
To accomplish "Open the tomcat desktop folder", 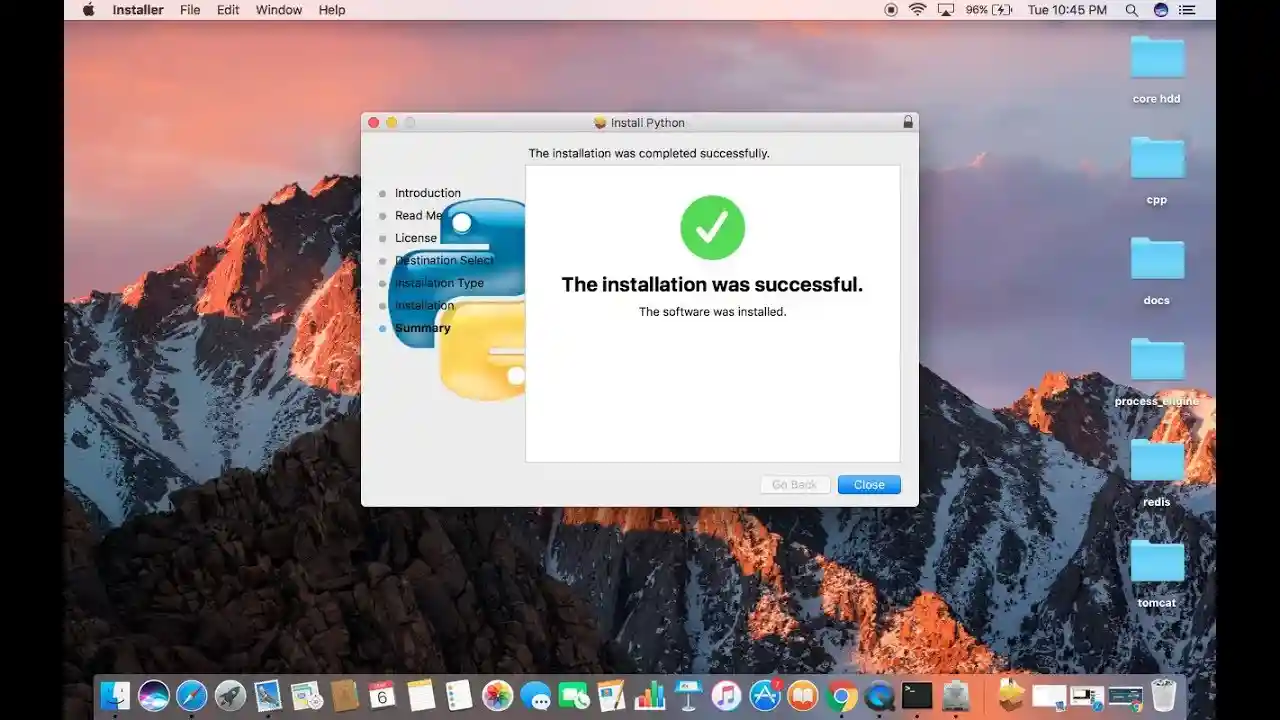I will click(x=1157, y=561).
